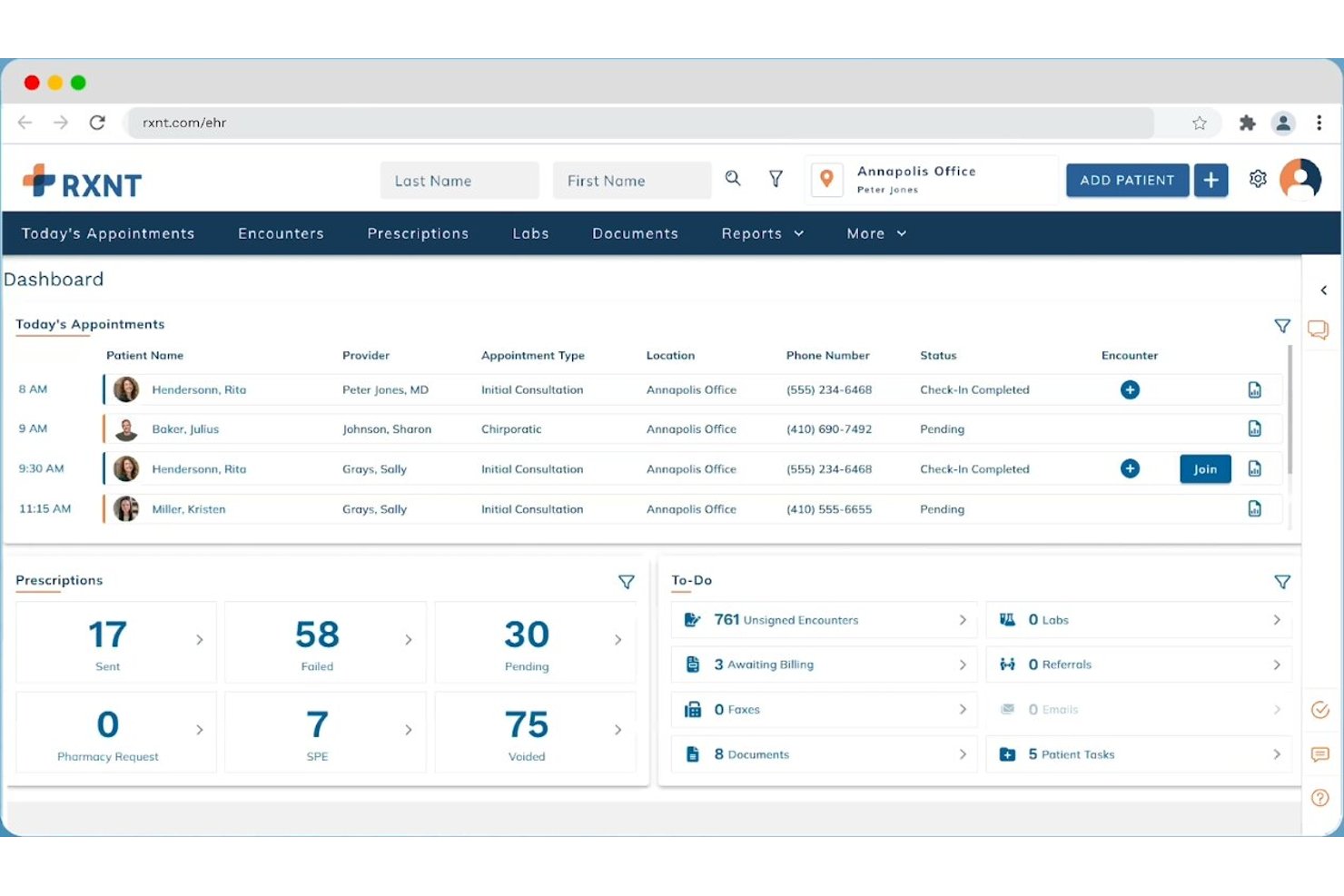Open the 7 SPE prescriptions card
1344x896 pixels.
tap(325, 733)
